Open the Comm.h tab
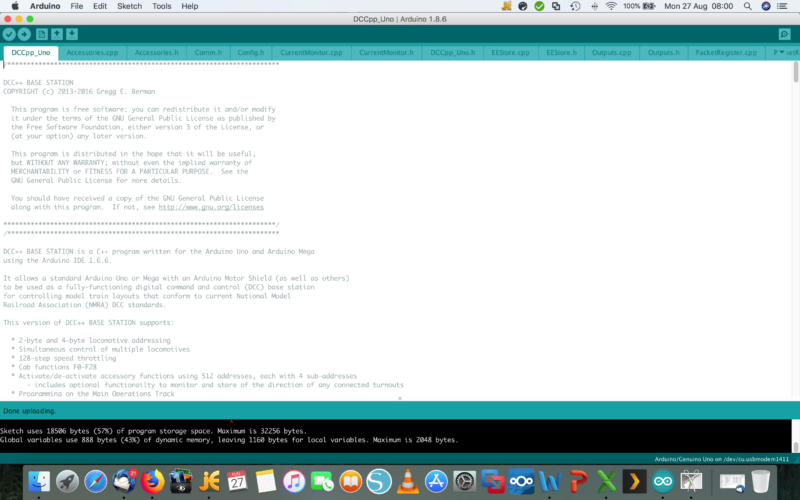This screenshot has height=500, width=800. 208,53
